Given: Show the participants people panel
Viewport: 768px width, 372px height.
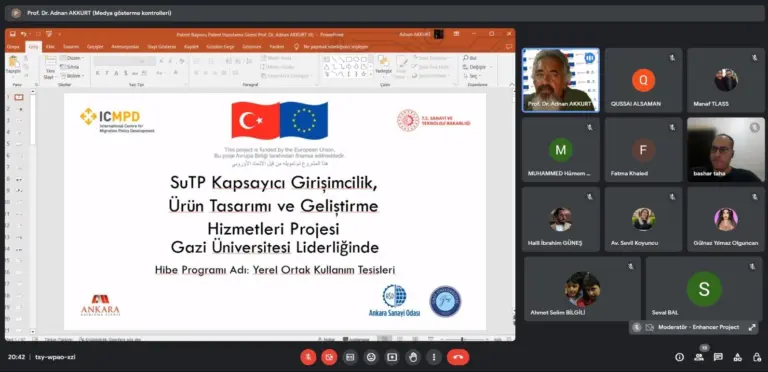Looking at the screenshot, I should coord(699,357).
